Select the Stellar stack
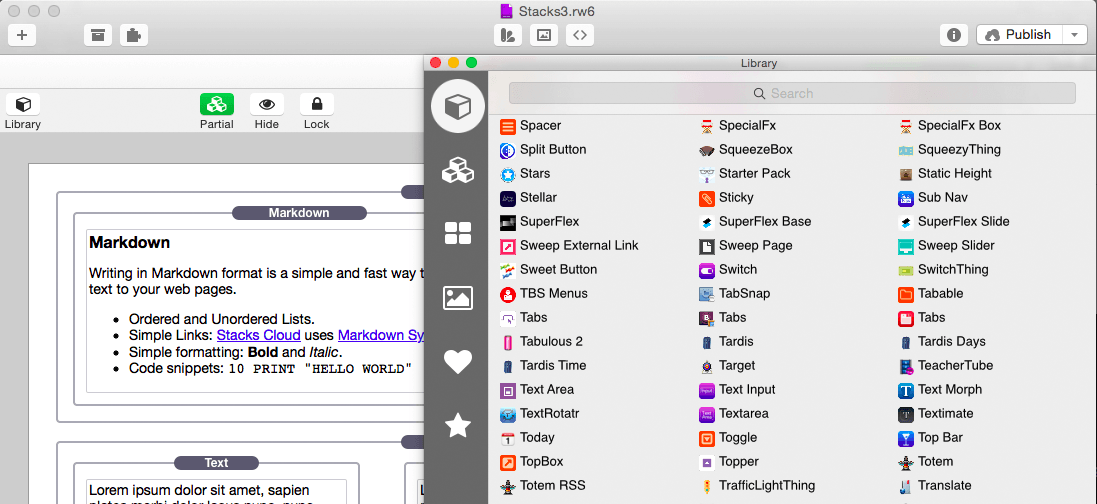The width and height of the screenshot is (1097, 504). point(528,197)
